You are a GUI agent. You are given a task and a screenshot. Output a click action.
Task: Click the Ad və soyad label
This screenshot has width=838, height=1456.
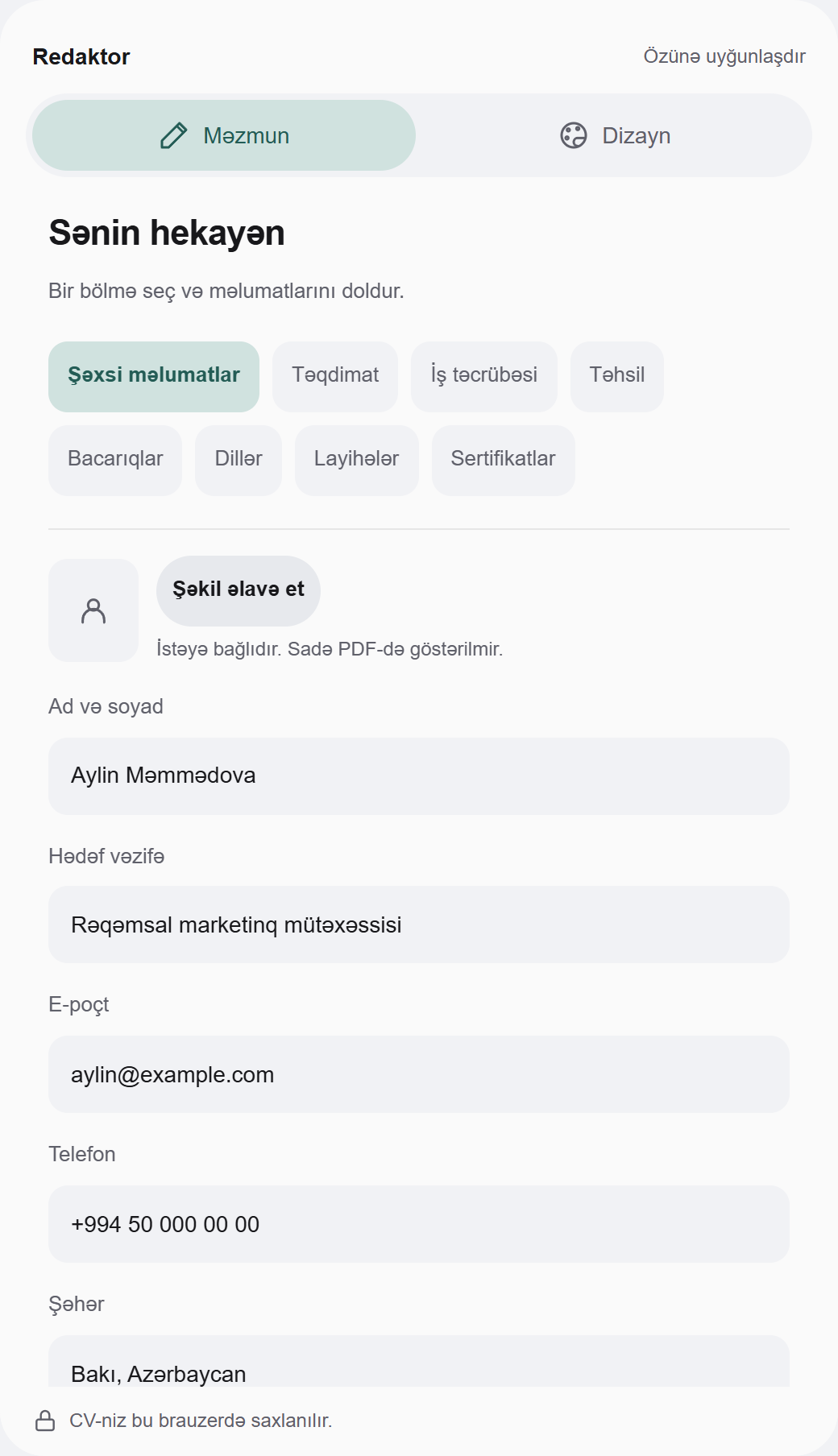pyautogui.click(x=106, y=706)
